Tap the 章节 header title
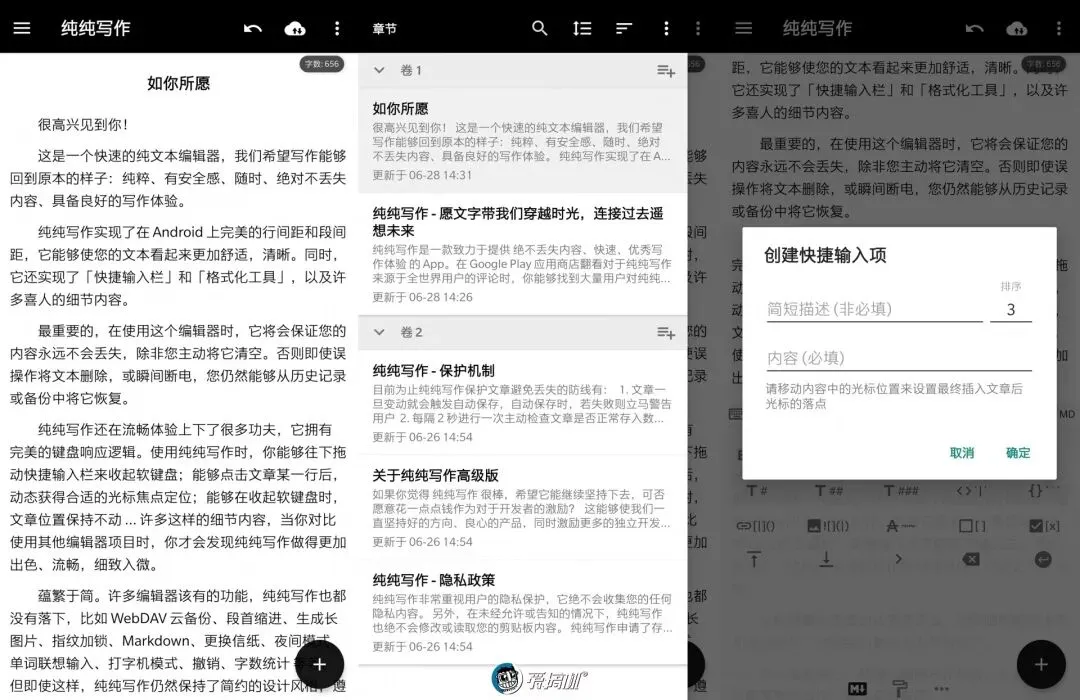Viewport: 1080px width, 700px height. [384, 28]
